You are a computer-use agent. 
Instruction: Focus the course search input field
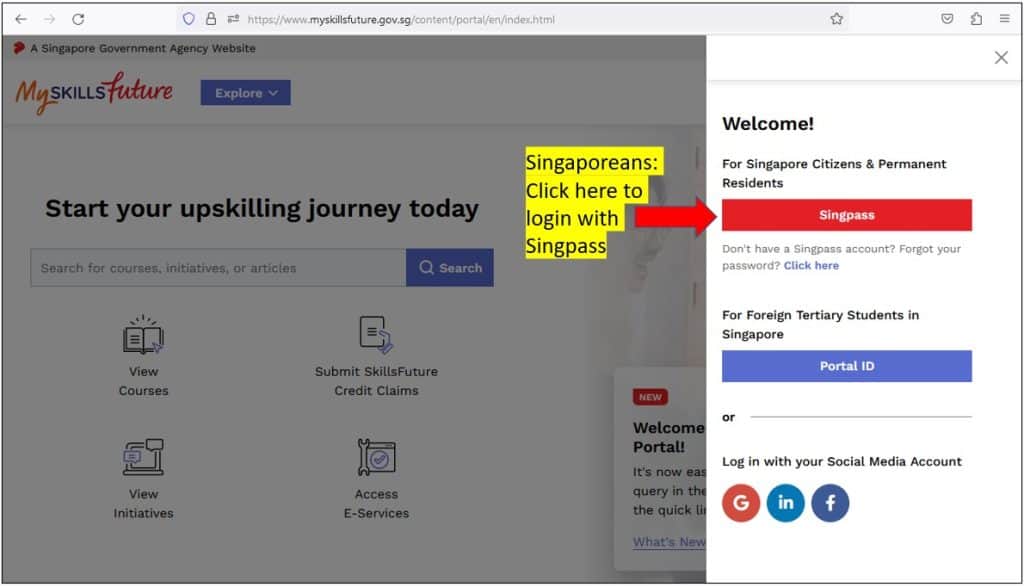point(218,268)
